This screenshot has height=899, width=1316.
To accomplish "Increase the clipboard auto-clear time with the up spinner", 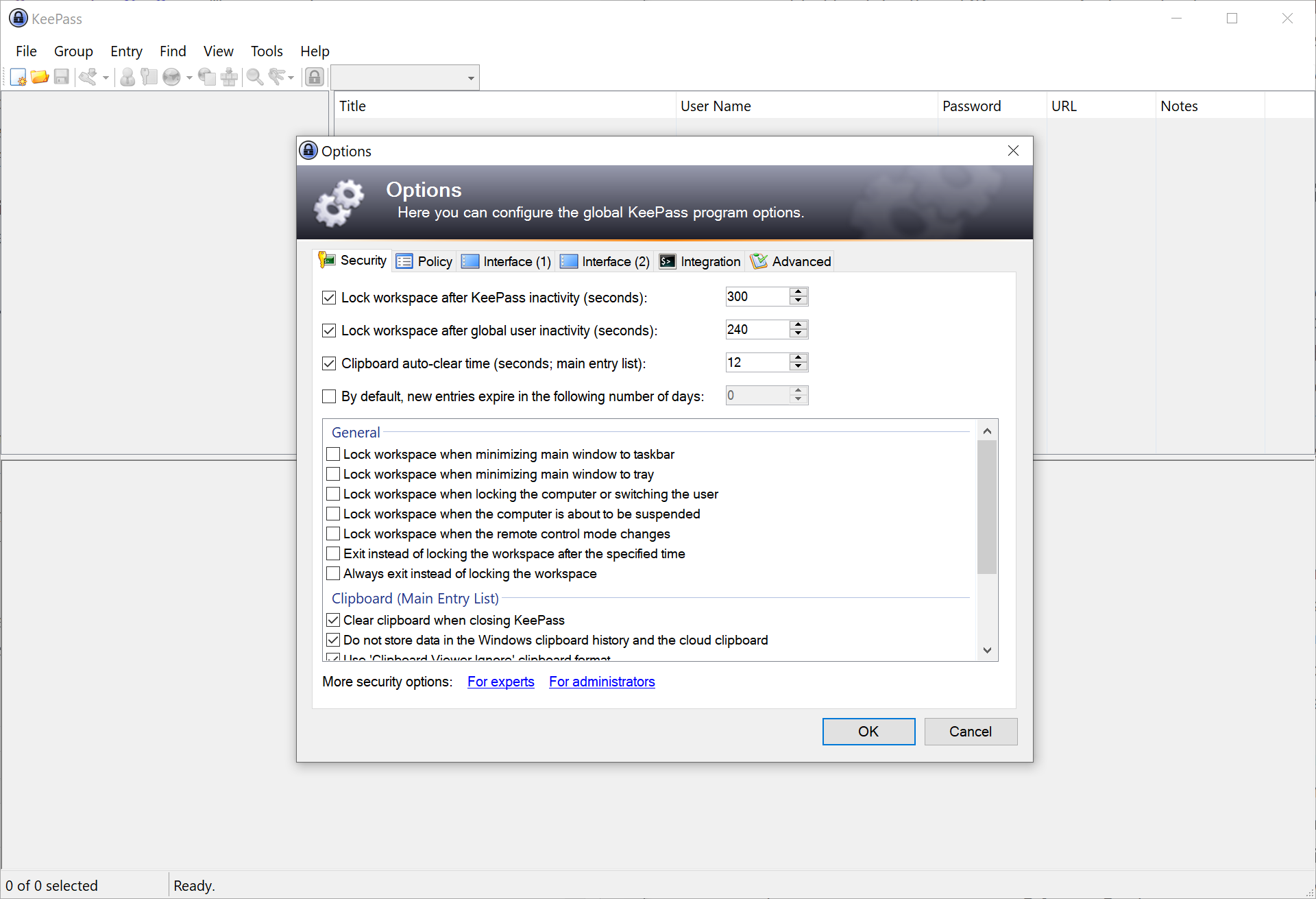I will pyautogui.click(x=797, y=358).
